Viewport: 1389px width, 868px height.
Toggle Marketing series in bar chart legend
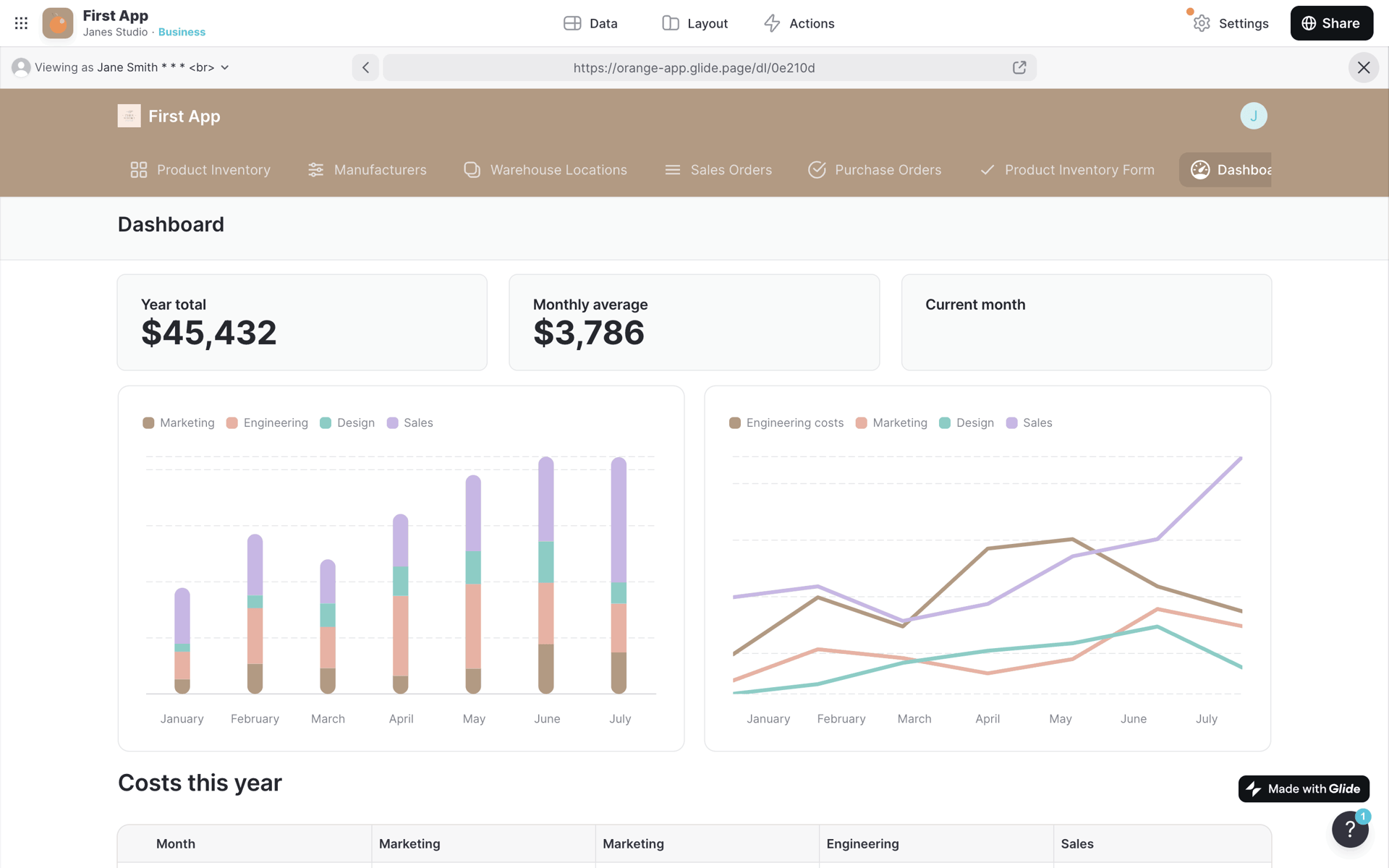[x=179, y=422]
